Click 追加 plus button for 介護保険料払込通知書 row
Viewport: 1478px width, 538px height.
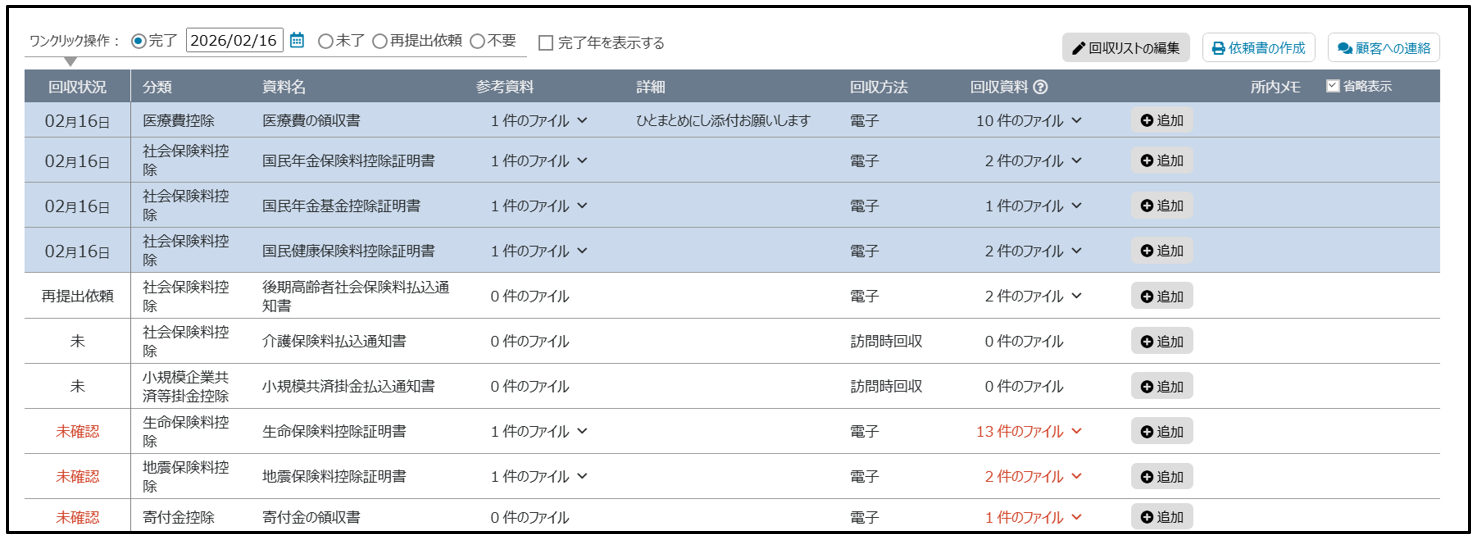coord(1162,341)
